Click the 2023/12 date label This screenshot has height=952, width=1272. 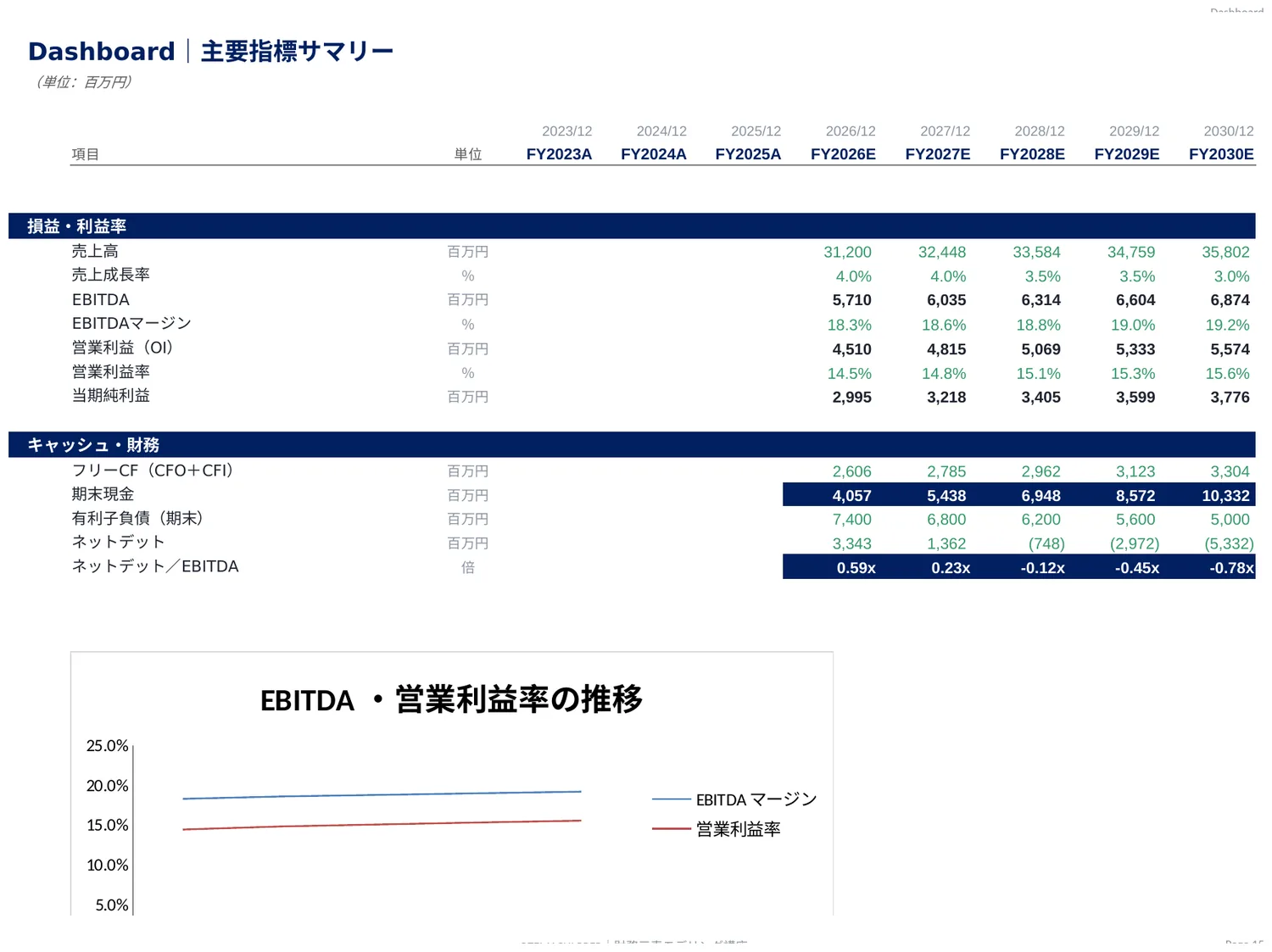[x=567, y=131]
